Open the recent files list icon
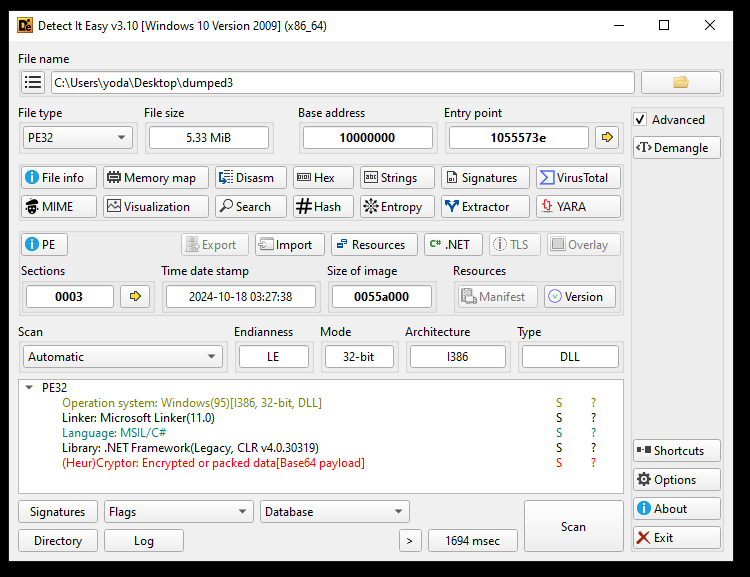The height and width of the screenshot is (577, 750). [x=33, y=82]
